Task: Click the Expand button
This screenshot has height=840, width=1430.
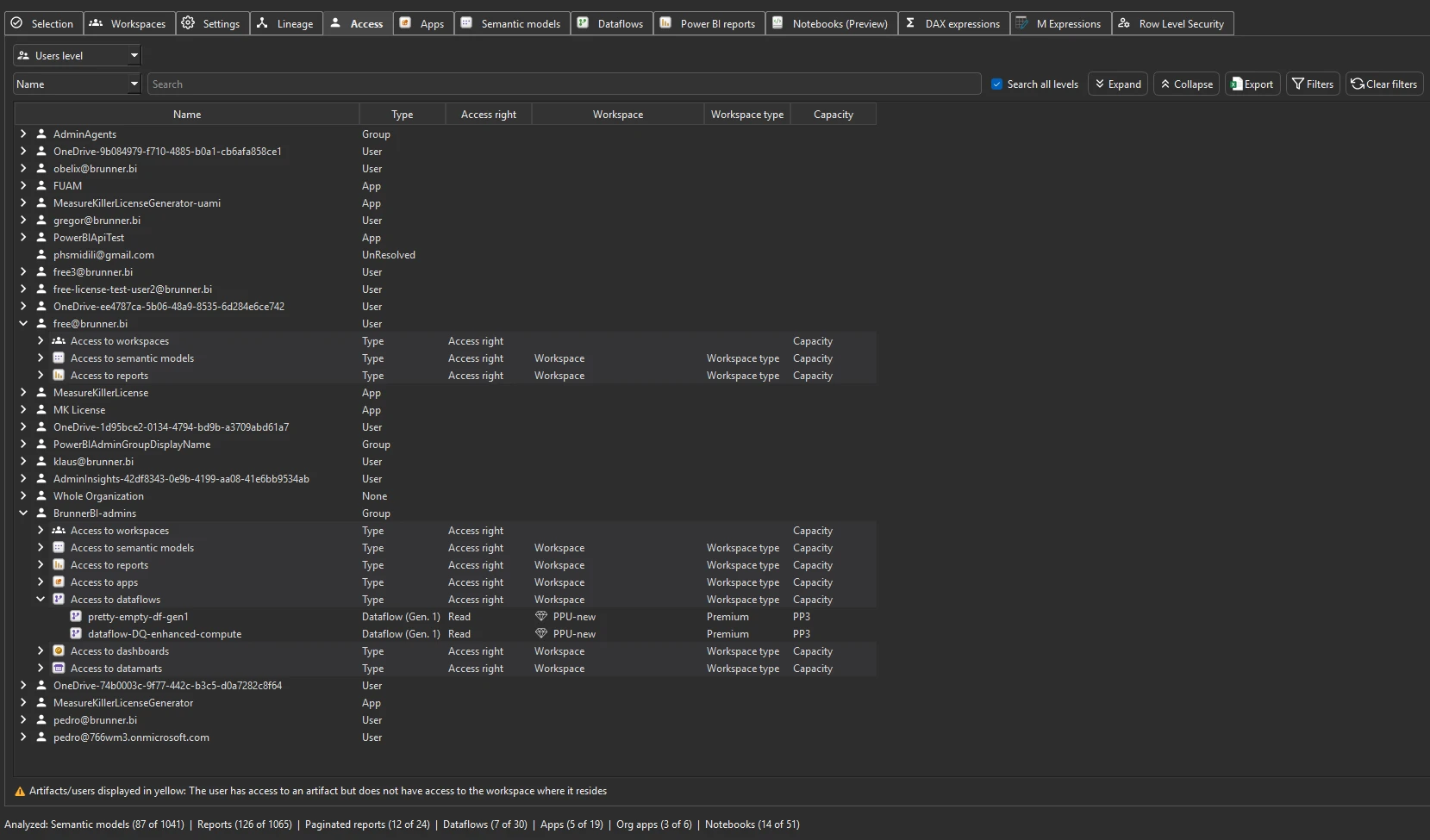Action: (1118, 84)
